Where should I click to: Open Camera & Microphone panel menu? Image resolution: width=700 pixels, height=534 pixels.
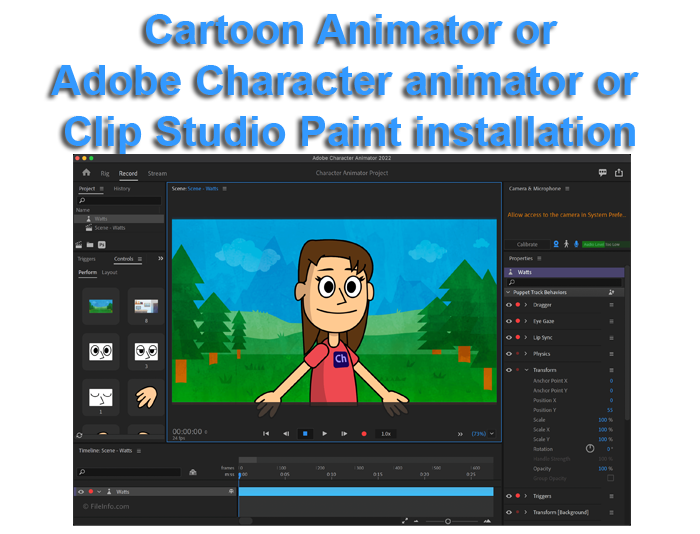pos(567,188)
